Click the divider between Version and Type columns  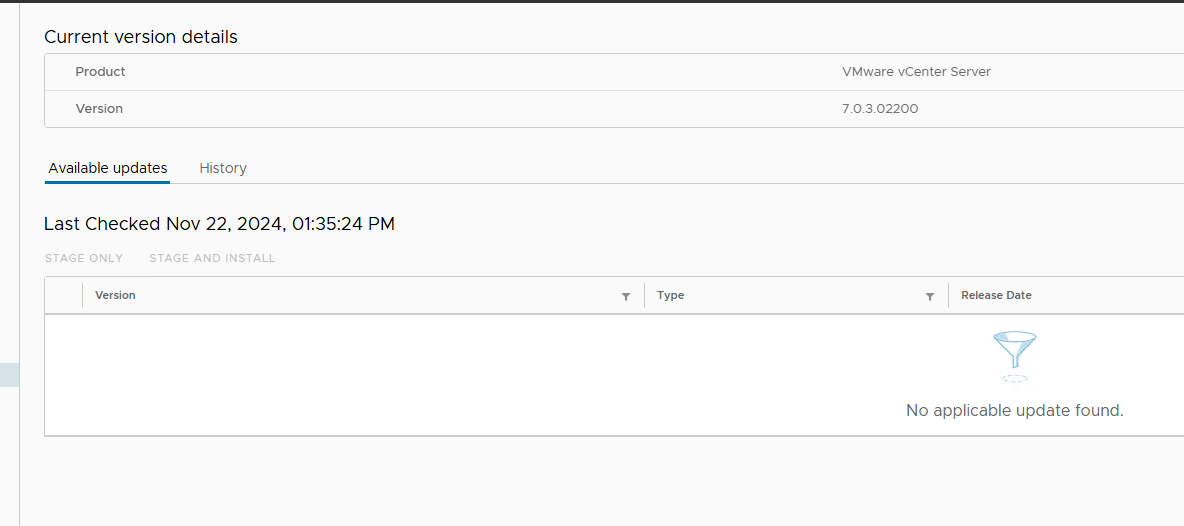point(645,295)
